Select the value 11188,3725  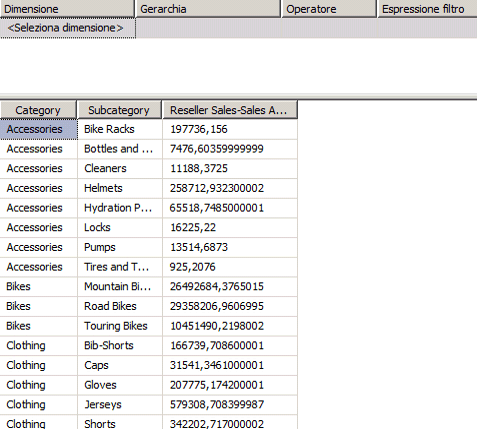point(230,169)
